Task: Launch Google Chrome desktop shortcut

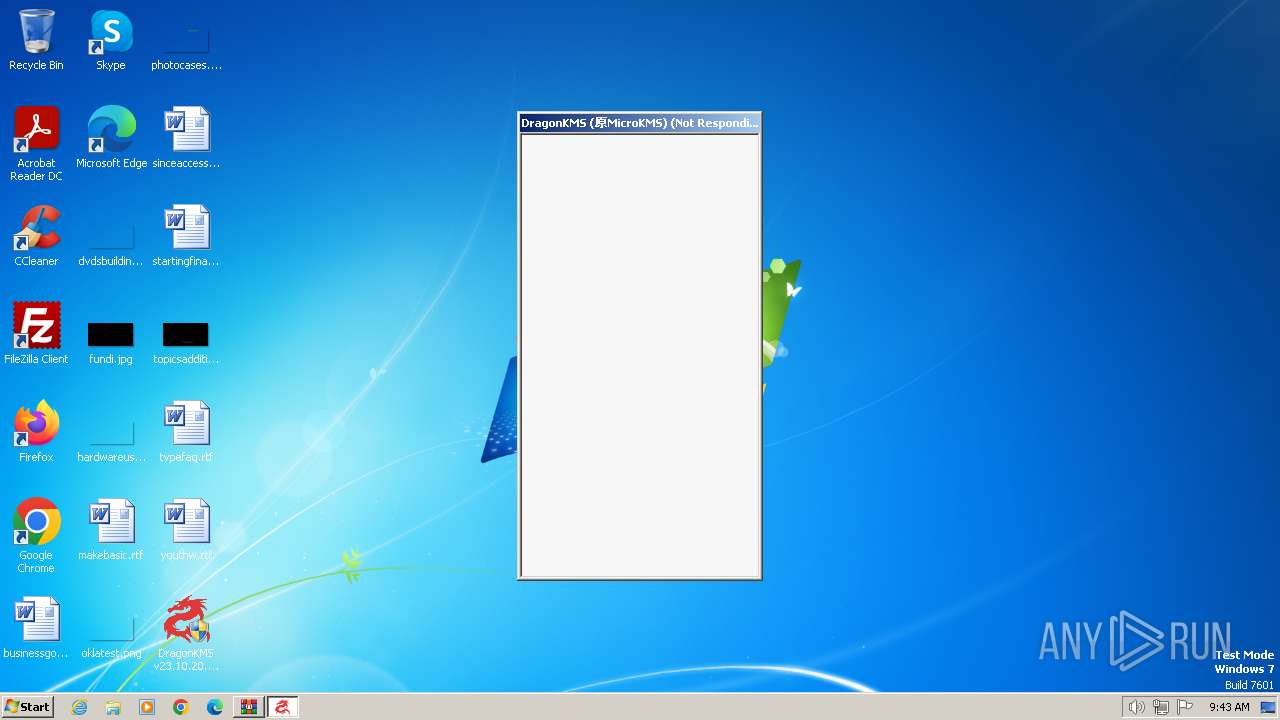Action: pos(36,536)
